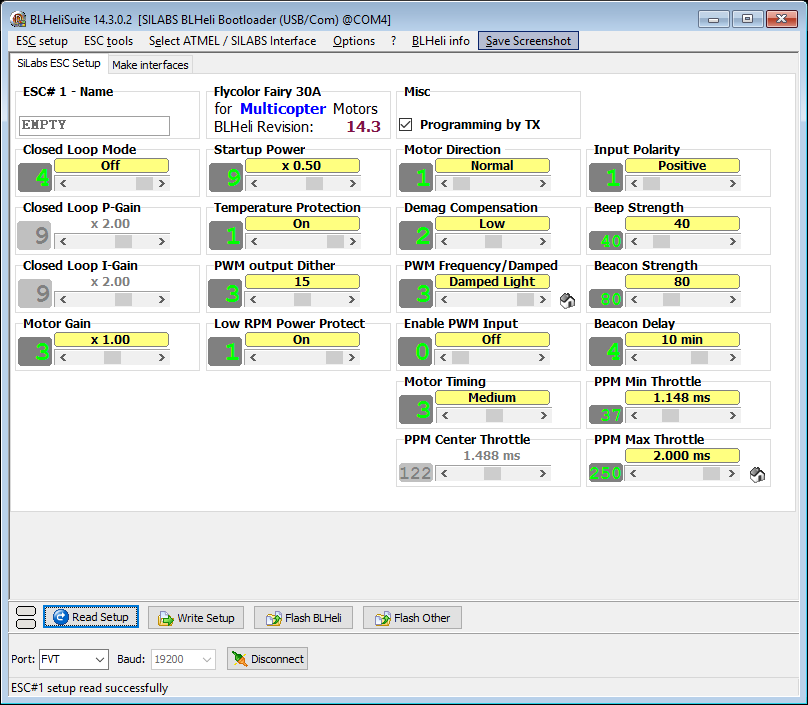Click the BLHeliSuite app icon in title bar
808x705 pixels.
[18, 19]
